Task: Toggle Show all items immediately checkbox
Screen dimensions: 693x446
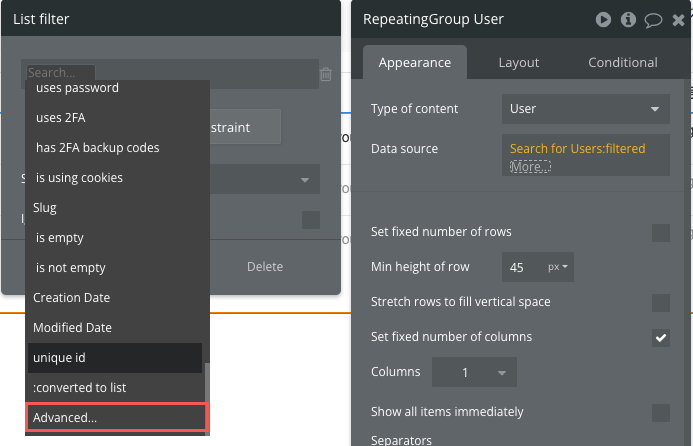Action: point(660,412)
